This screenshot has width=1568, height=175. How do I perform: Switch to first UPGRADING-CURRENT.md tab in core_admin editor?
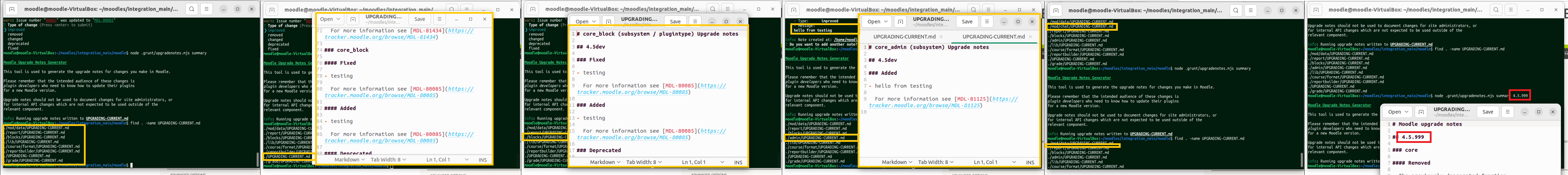905,37
